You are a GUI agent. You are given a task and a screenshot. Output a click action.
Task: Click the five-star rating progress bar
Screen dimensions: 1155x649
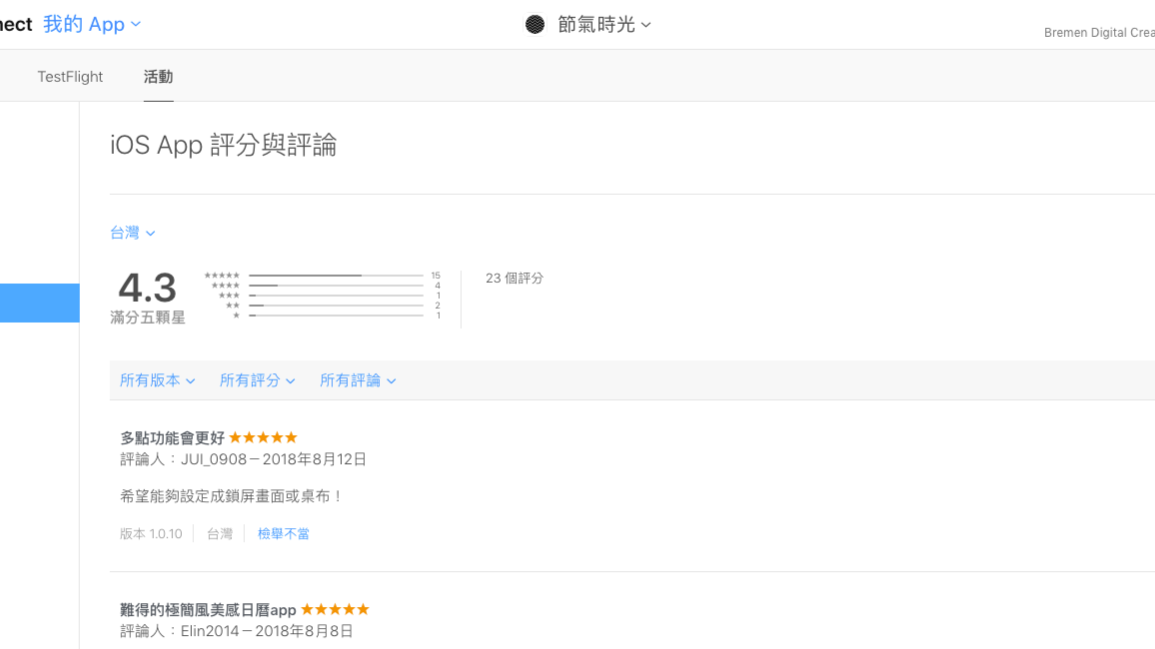336,275
